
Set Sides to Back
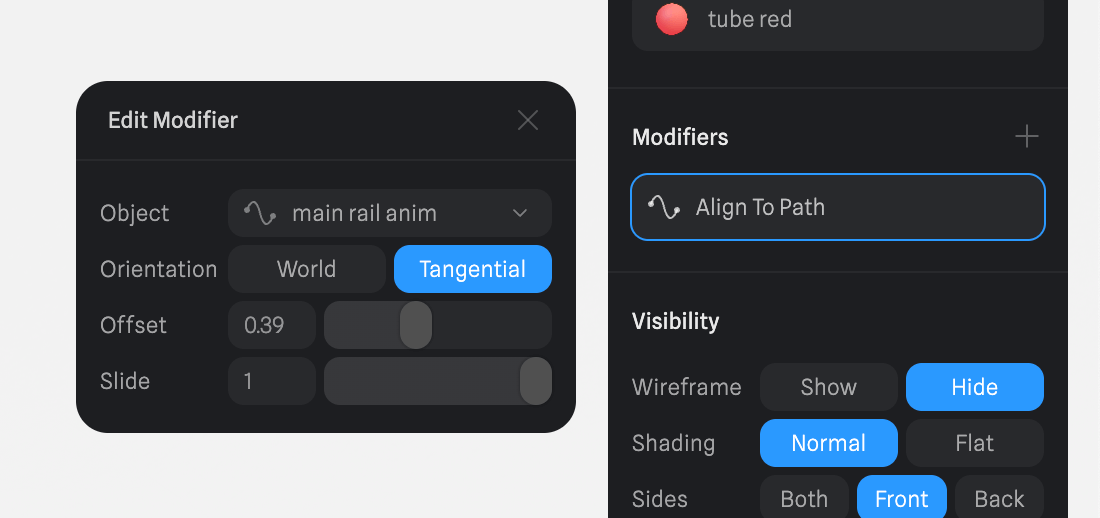click(x=999, y=498)
